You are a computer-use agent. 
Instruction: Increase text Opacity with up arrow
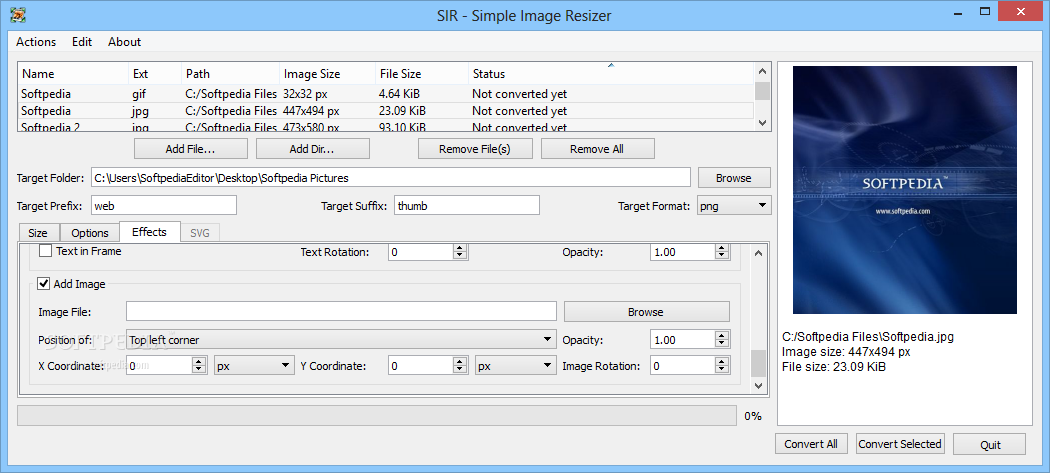pos(722,248)
